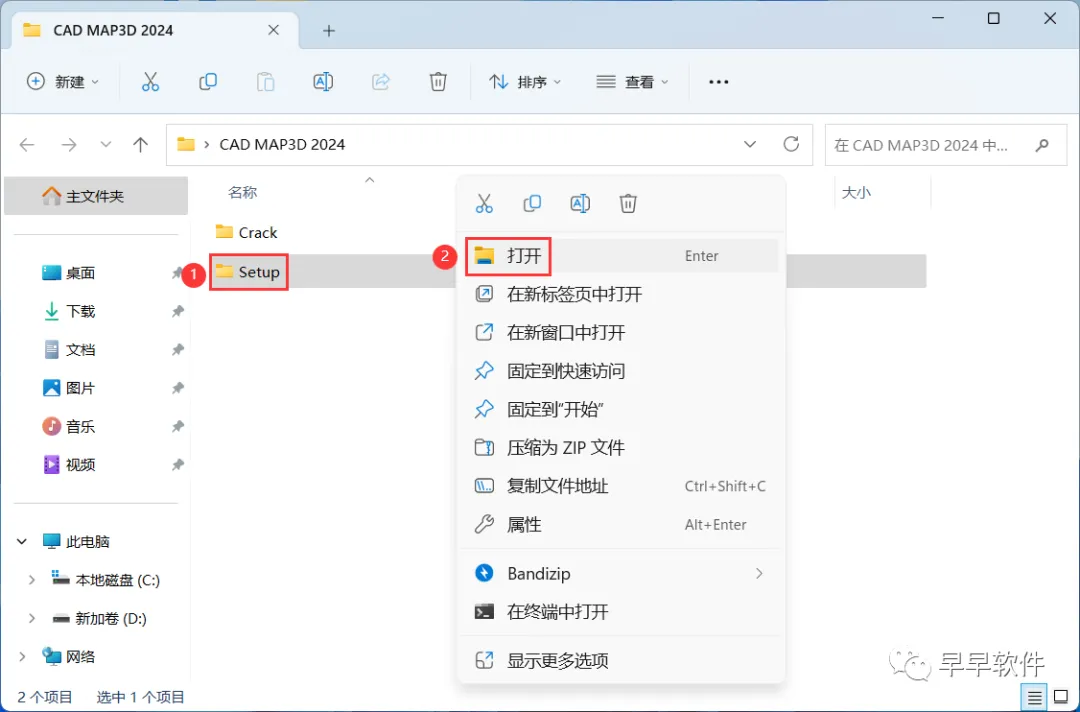Select 打开 in the context menu
This screenshot has width=1080, height=712.
(x=621, y=256)
